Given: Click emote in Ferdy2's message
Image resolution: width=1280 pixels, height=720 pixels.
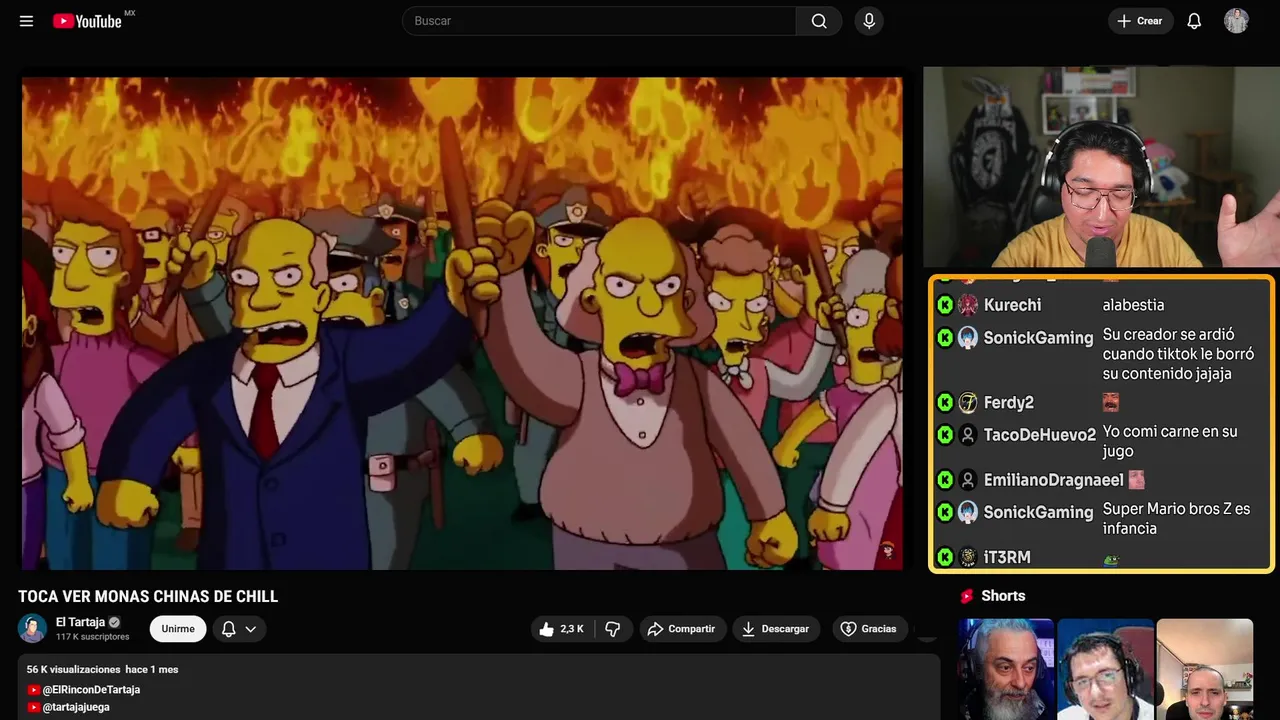Looking at the screenshot, I should click(x=1110, y=403).
